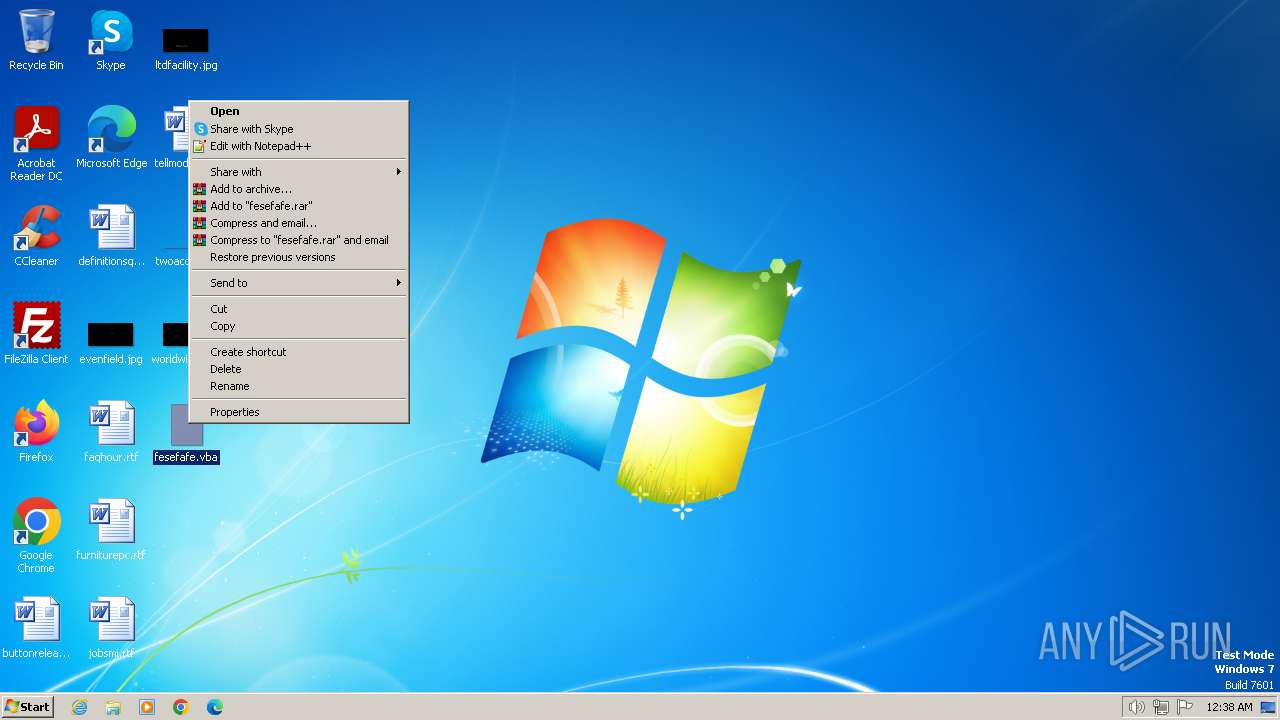Screen dimensions: 1280x720
Task: Choose Open in the context menu
Action: click(299, 111)
